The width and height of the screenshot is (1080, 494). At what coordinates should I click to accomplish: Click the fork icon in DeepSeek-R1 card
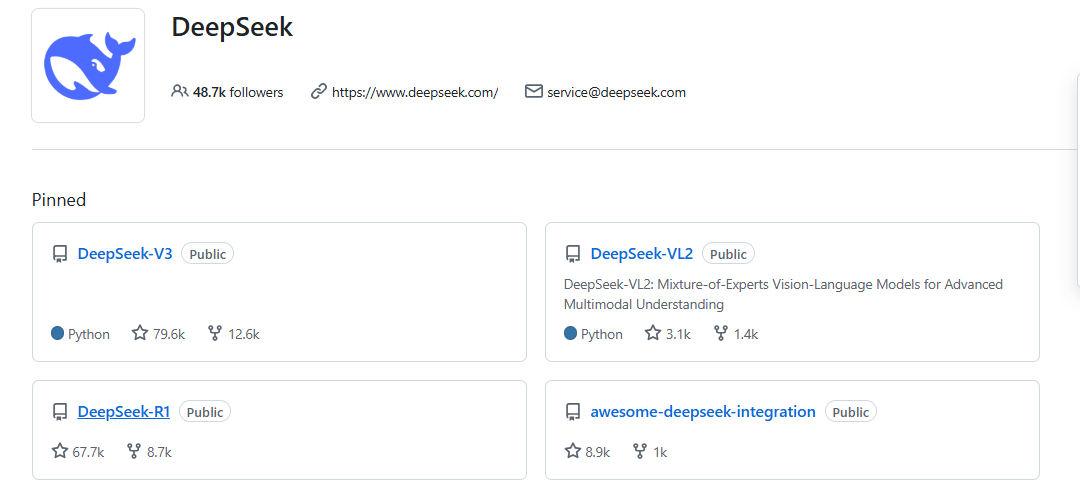tap(134, 452)
